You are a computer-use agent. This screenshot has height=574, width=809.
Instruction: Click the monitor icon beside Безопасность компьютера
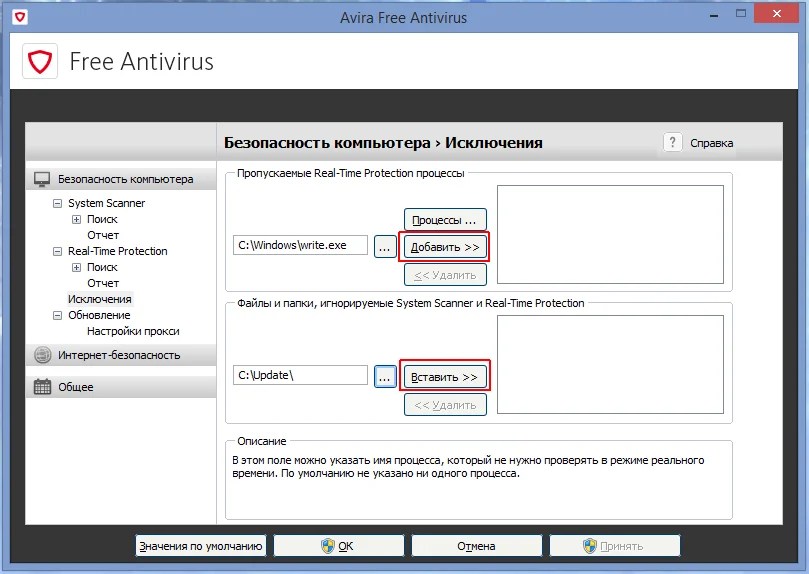coord(42,180)
